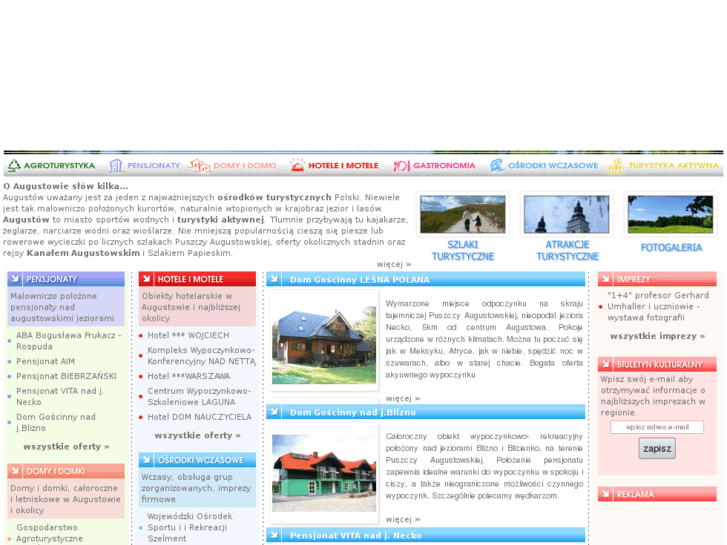The image size is (727, 545).
Task: Click the Domy i Domki house icon
Action: point(200,166)
